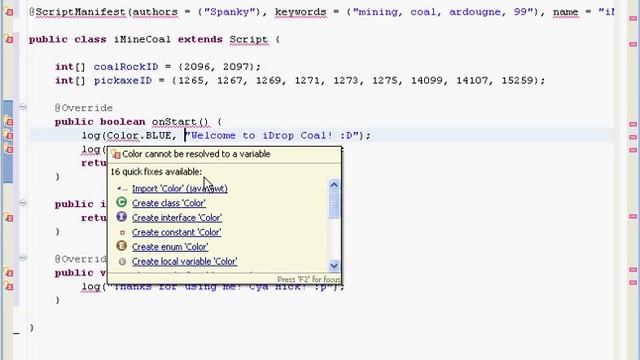Click the small square icon for Create constant
The width and height of the screenshot is (640, 360).
point(122,232)
